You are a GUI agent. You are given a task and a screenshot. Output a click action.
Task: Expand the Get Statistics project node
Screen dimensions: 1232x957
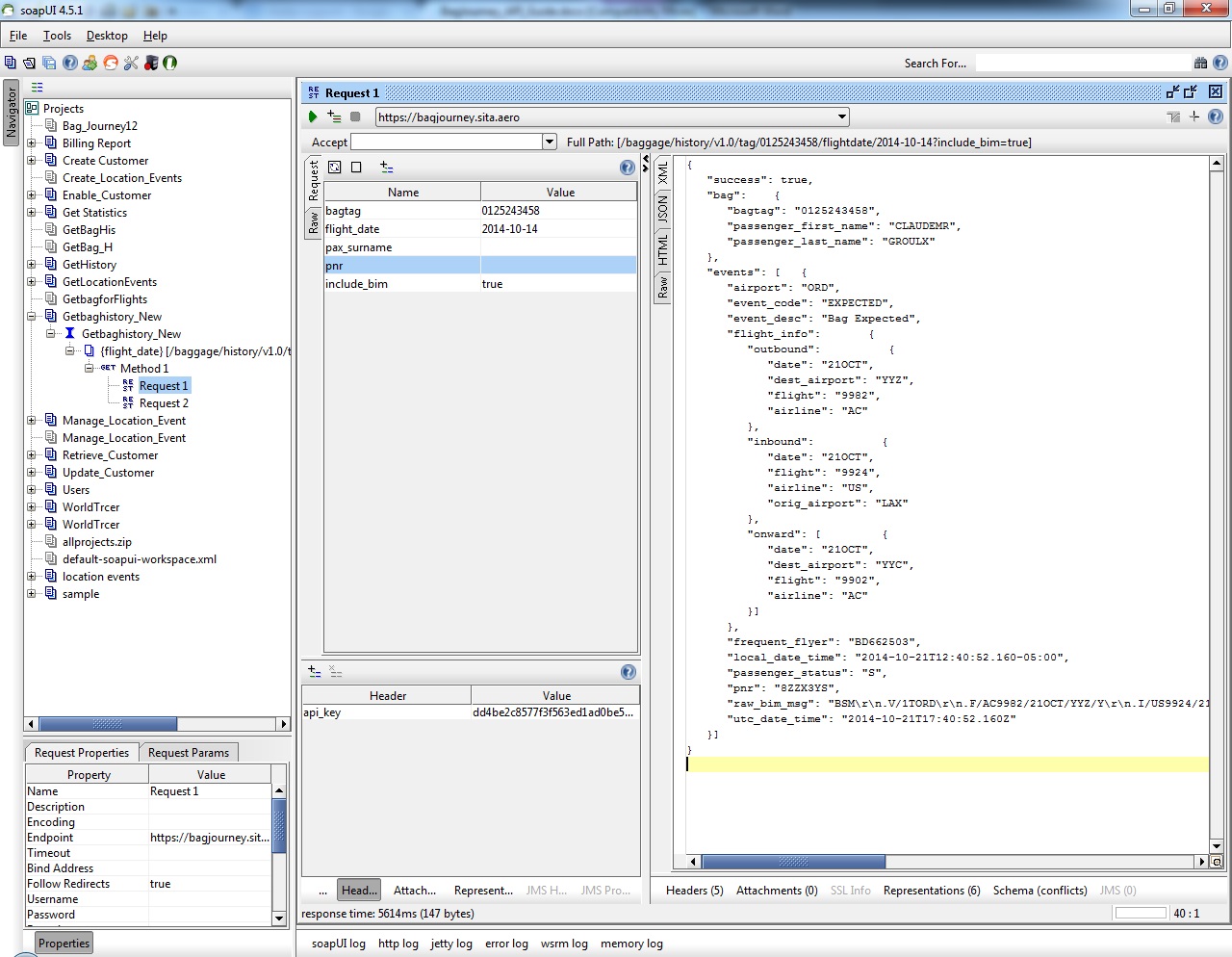click(x=32, y=212)
